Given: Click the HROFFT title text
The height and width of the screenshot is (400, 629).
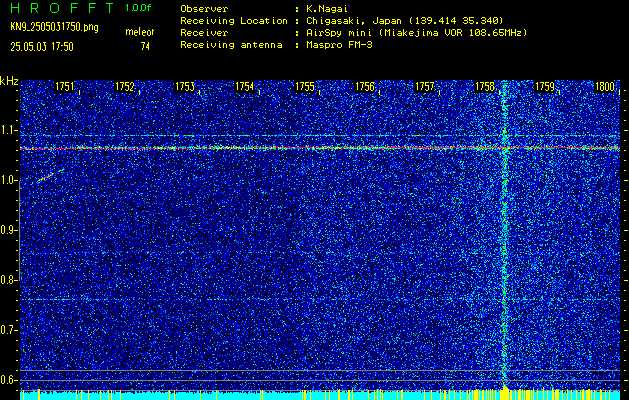Looking at the screenshot, I should (62, 8).
